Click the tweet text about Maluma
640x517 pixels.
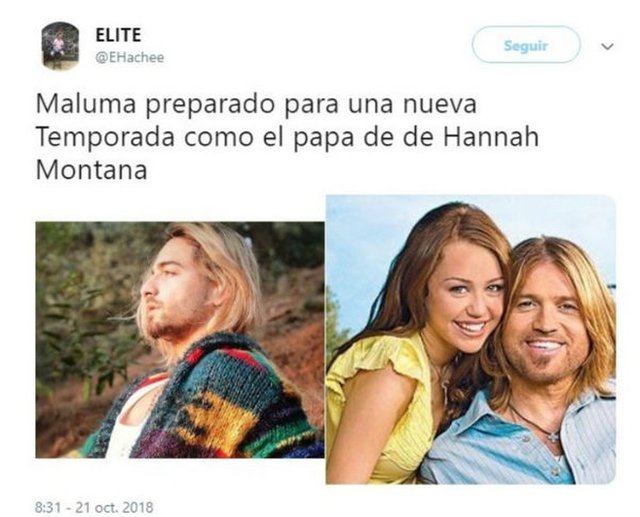[287, 137]
